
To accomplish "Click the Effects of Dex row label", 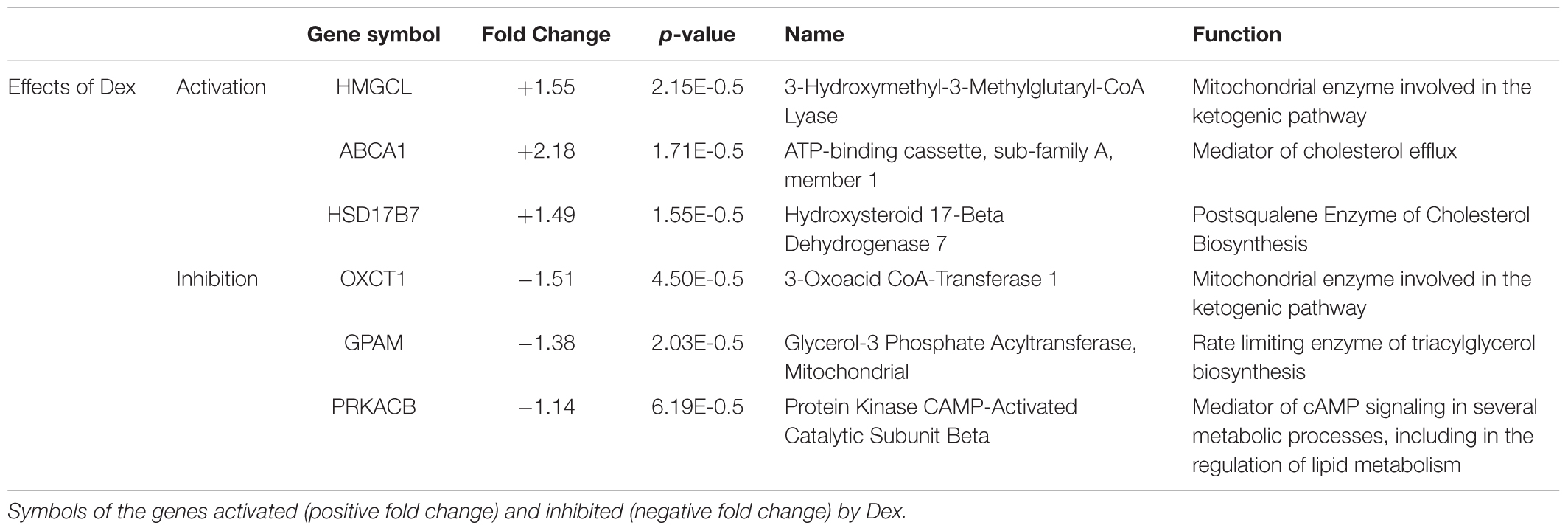I will (71, 87).
